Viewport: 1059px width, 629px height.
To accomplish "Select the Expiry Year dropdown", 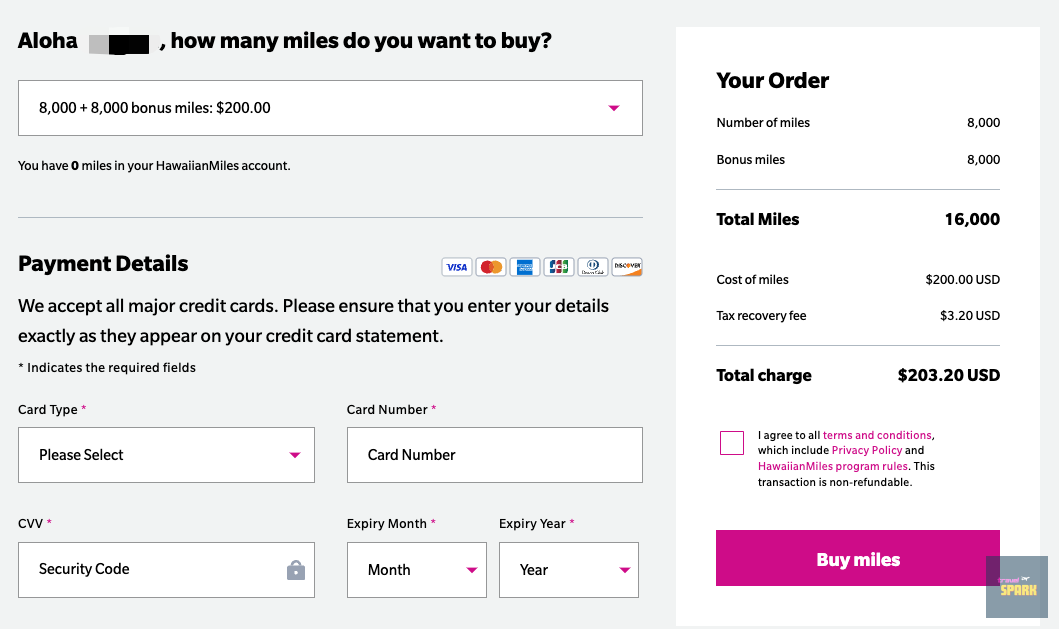I will click(568, 570).
